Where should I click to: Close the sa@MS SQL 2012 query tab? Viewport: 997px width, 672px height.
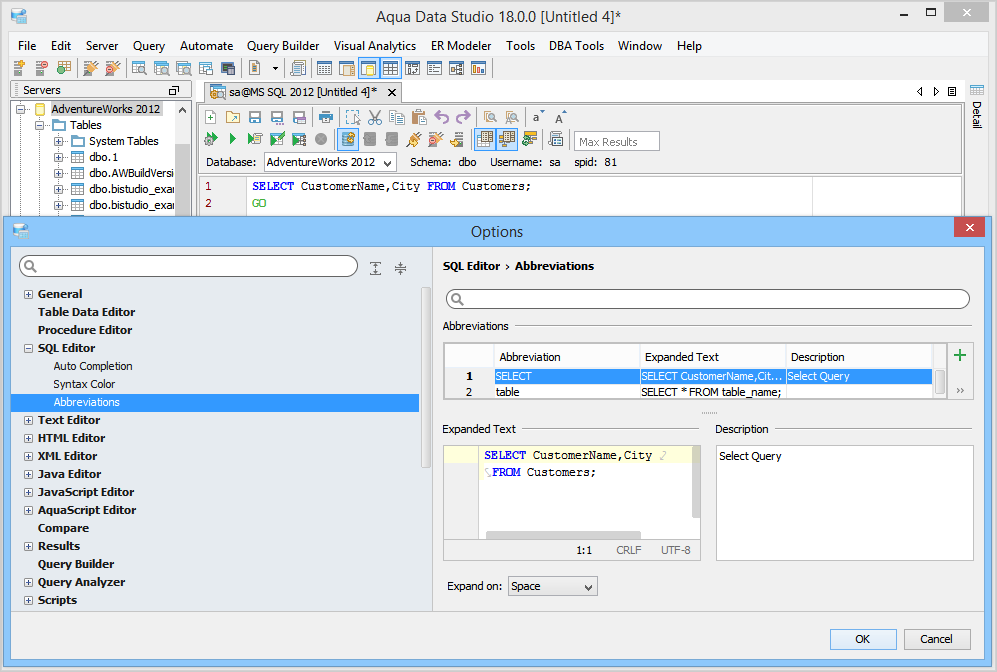coord(392,92)
